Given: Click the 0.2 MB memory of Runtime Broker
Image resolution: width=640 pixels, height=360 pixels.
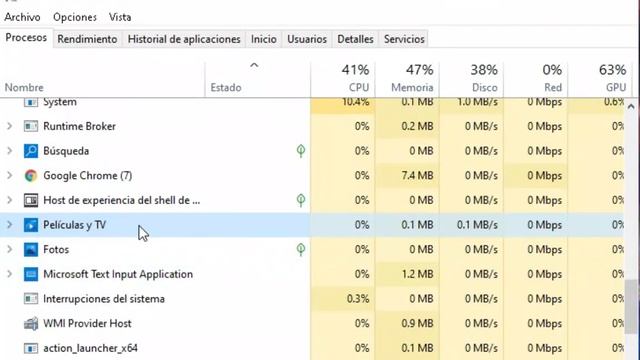Looking at the screenshot, I should coord(417,126).
